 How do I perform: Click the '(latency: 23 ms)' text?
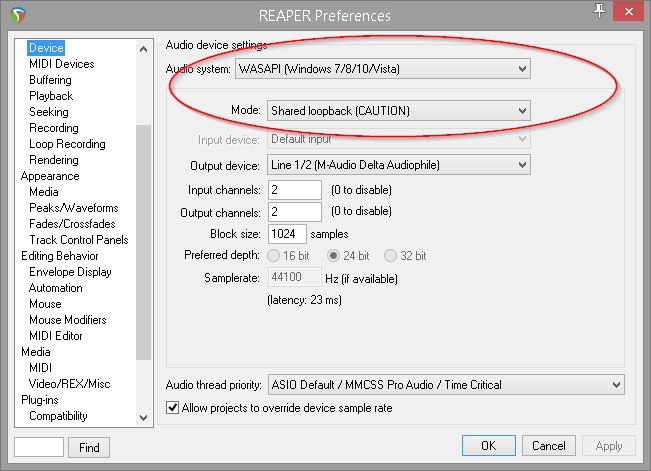click(x=304, y=300)
